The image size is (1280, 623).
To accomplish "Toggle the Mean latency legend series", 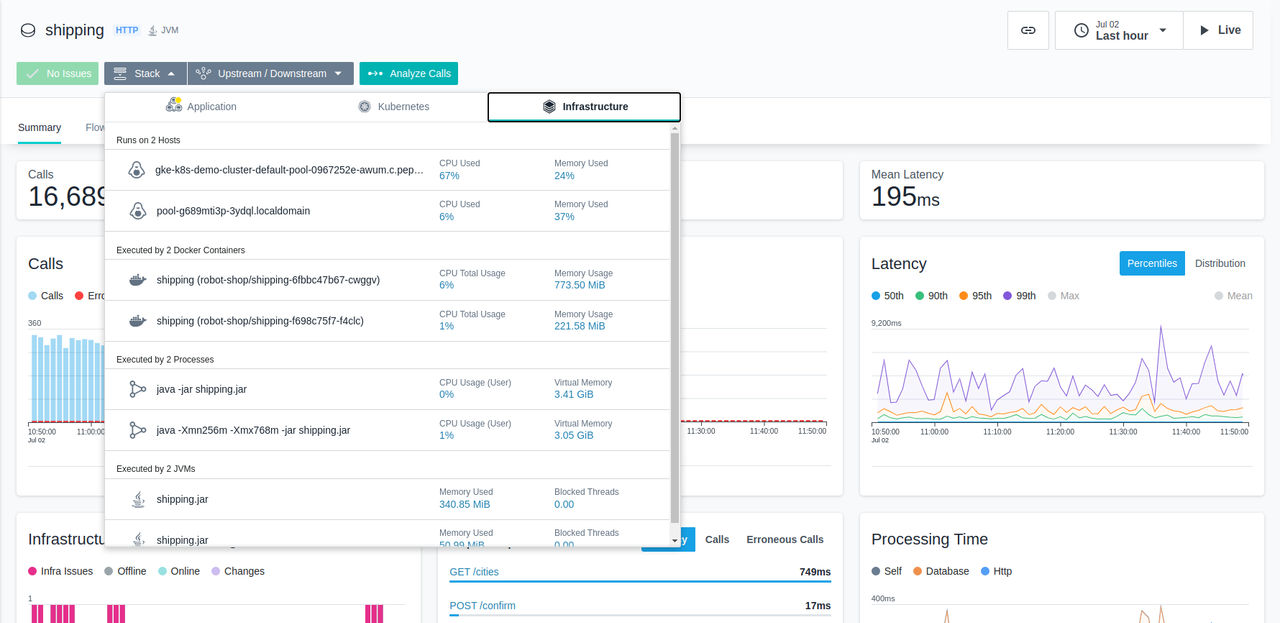I will coord(1233,296).
